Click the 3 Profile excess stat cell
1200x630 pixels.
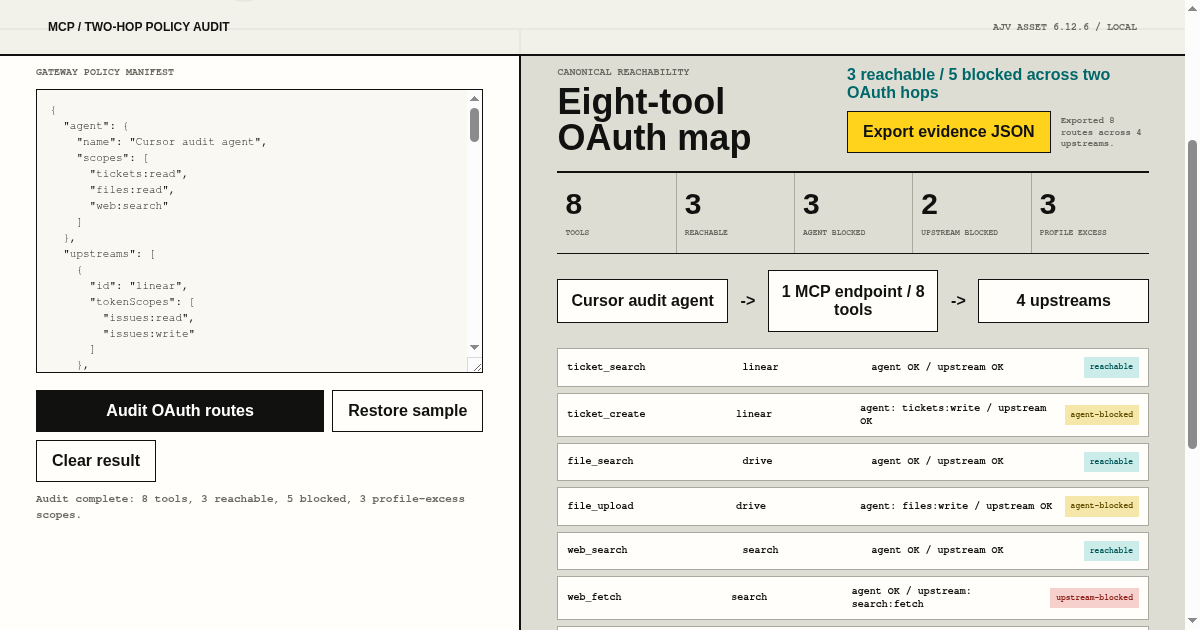pos(1090,213)
